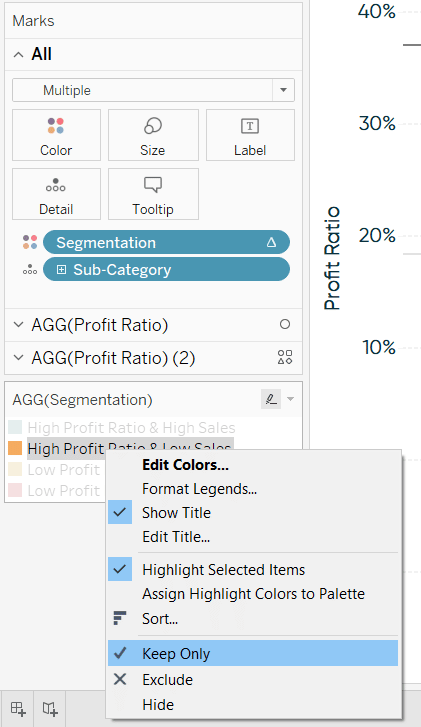
Task: Add a new worksheet via bottom icon
Action: [x=19, y=708]
